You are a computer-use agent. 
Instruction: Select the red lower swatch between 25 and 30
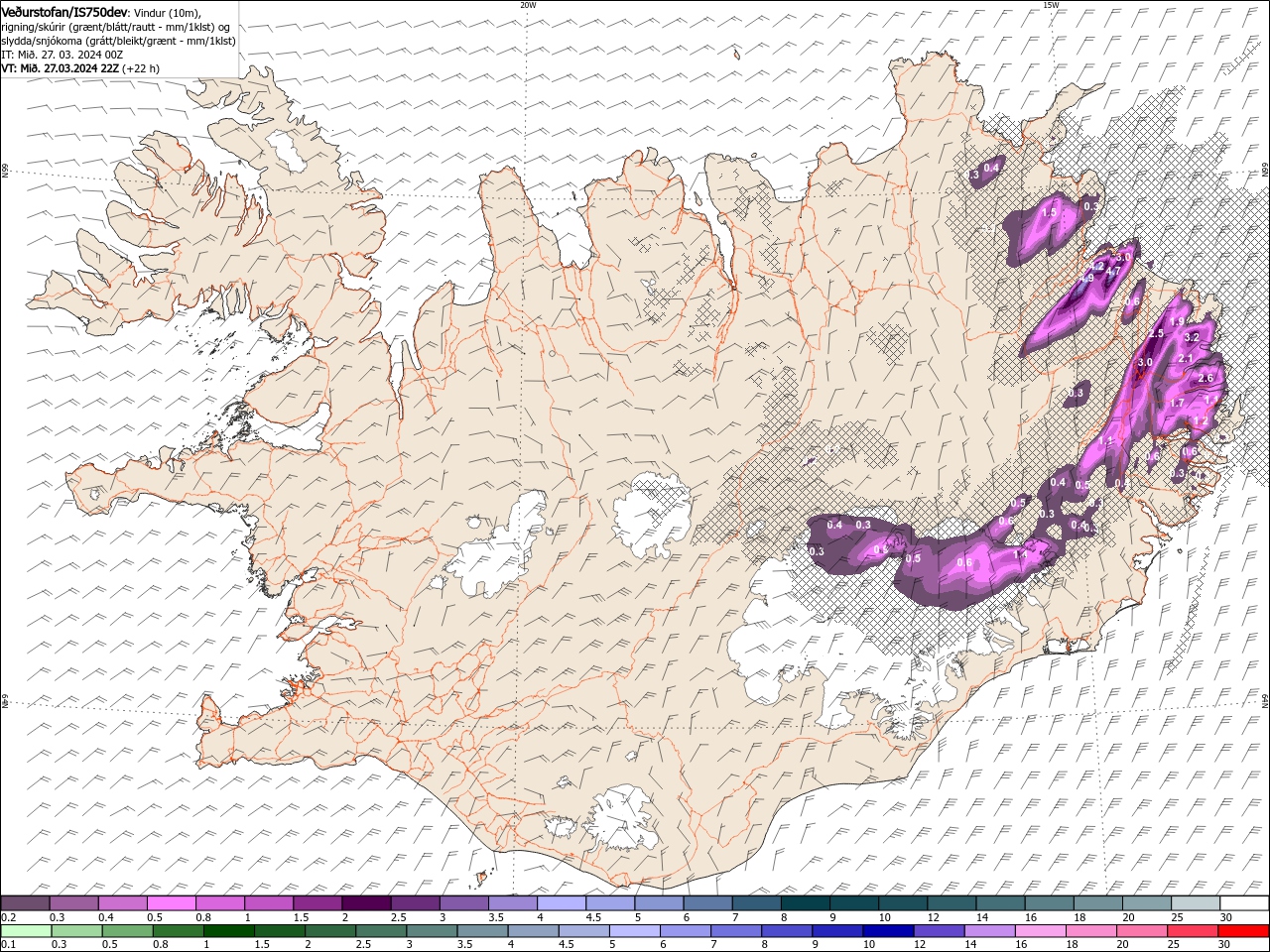(1191, 931)
